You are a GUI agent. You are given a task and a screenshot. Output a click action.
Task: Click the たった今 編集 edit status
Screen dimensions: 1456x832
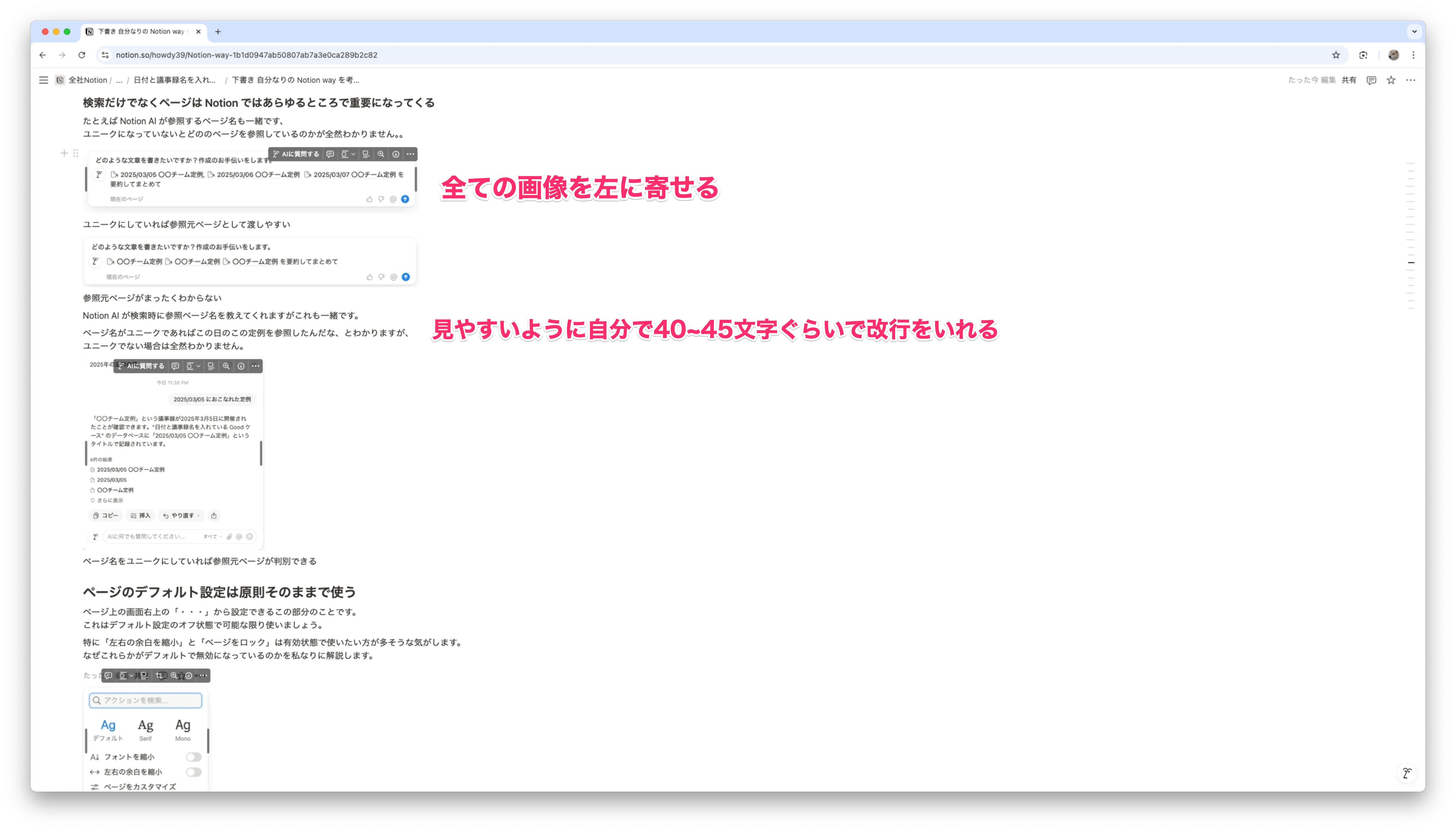(1311, 80)
